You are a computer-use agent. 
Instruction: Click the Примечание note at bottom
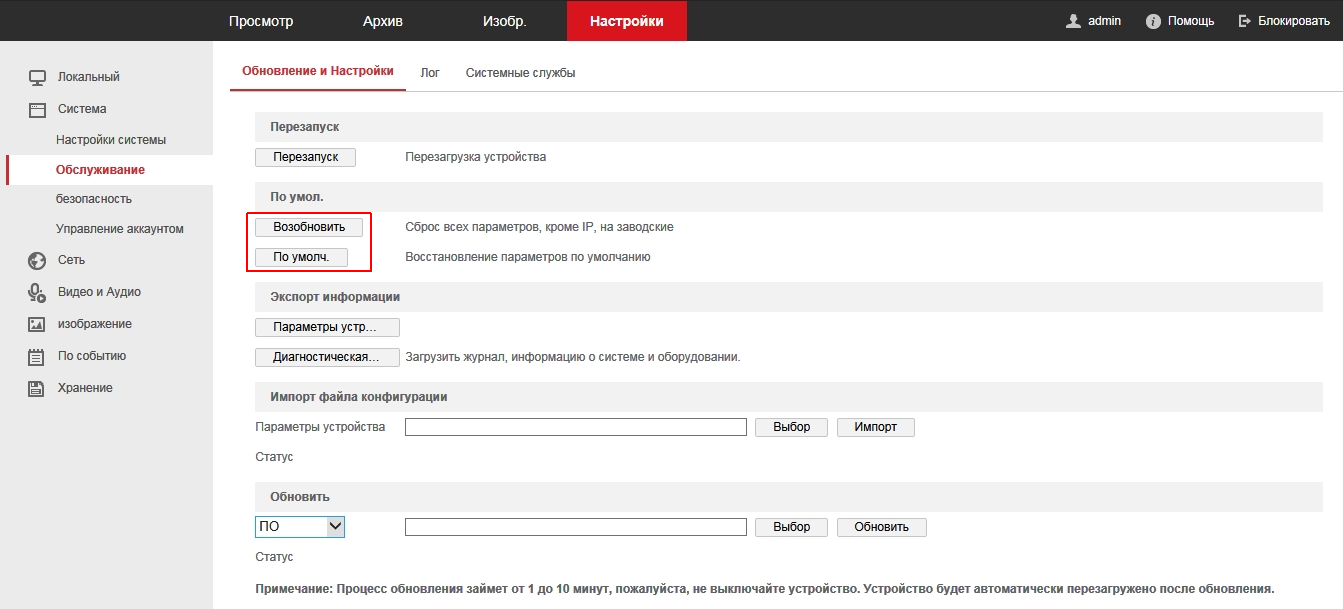point(765,589)
